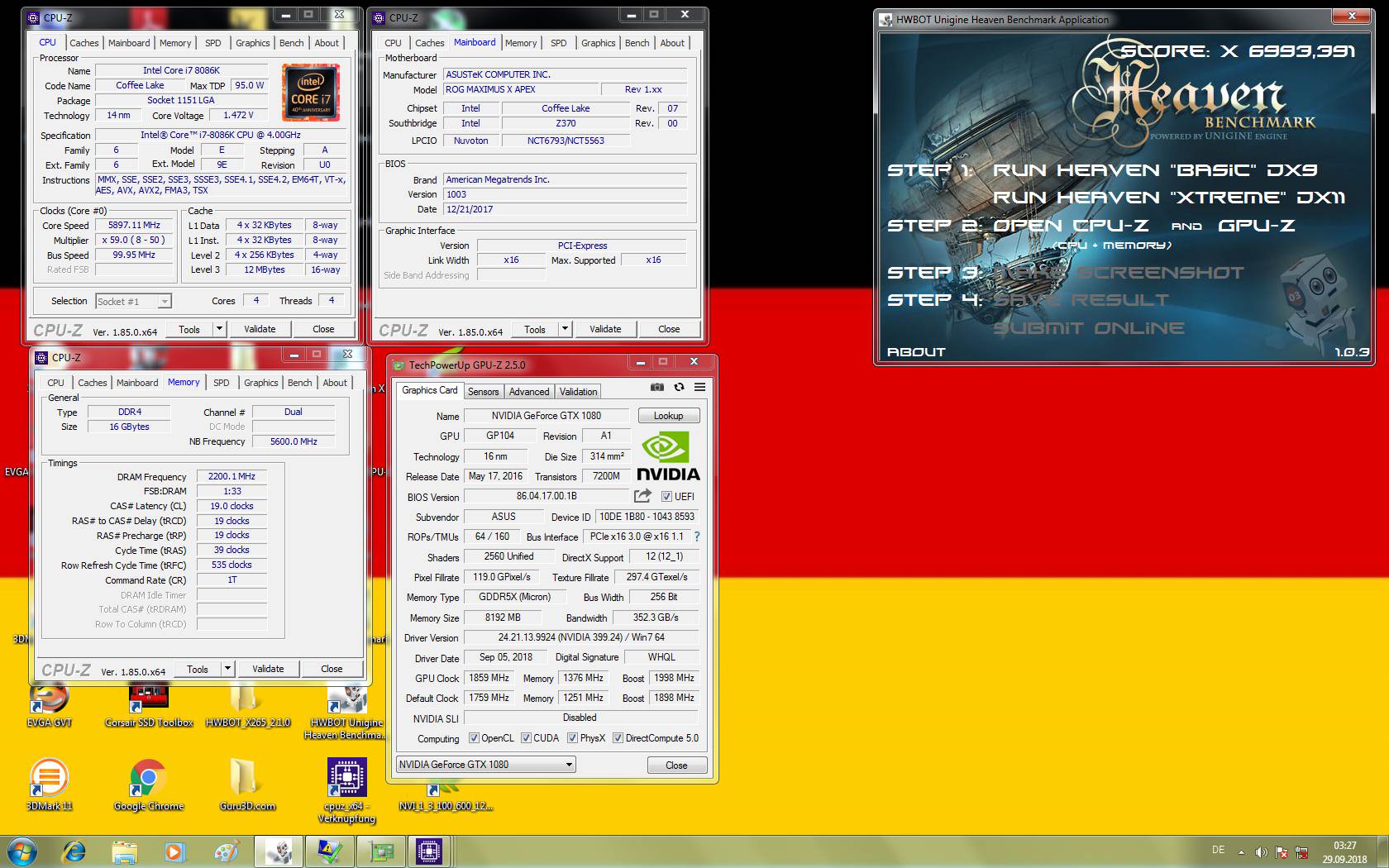Open the SPD tab in Memory CPU-Z window
The image size is (1389, 868).
222,383
